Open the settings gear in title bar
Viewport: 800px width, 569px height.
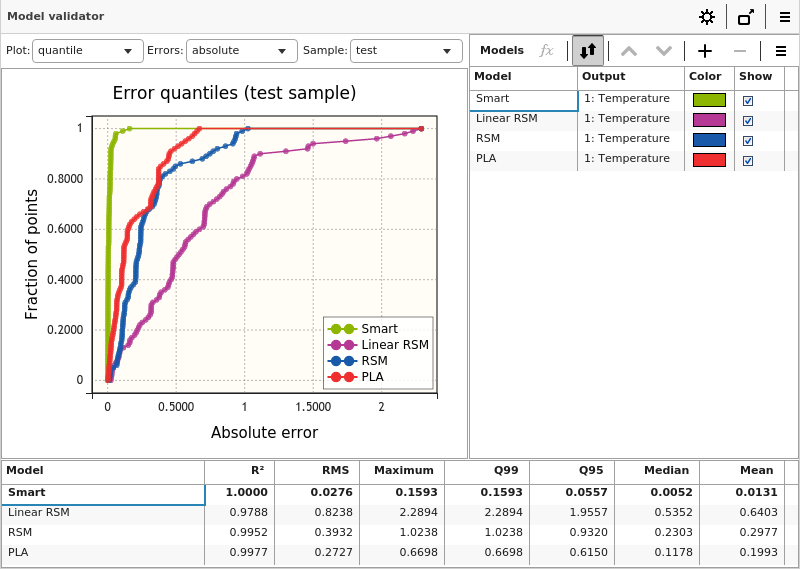[707, 17]
